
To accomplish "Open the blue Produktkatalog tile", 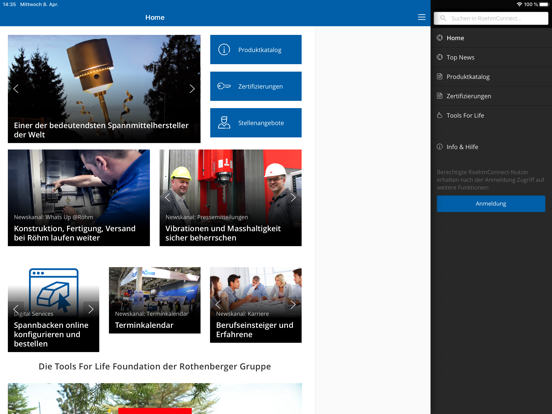I will coord(256,50).
